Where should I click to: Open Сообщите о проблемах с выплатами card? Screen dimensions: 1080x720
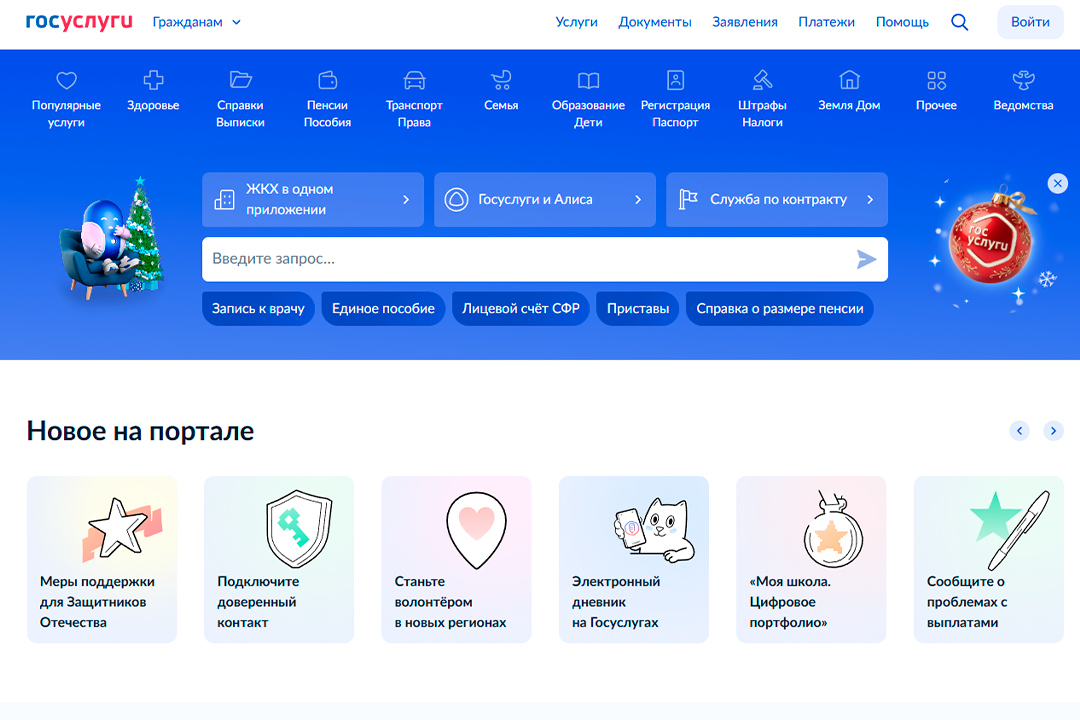pyautogui.click(x=988, y=559)
